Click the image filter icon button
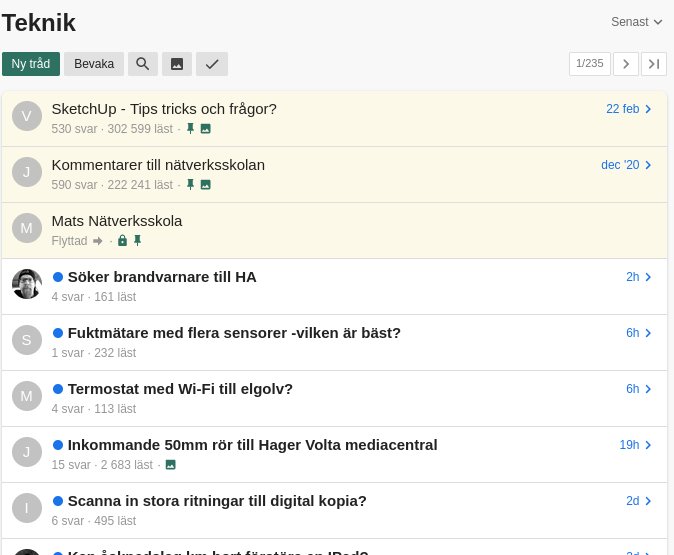This screenshot has width=674, height=555. (x=177, y=64)
